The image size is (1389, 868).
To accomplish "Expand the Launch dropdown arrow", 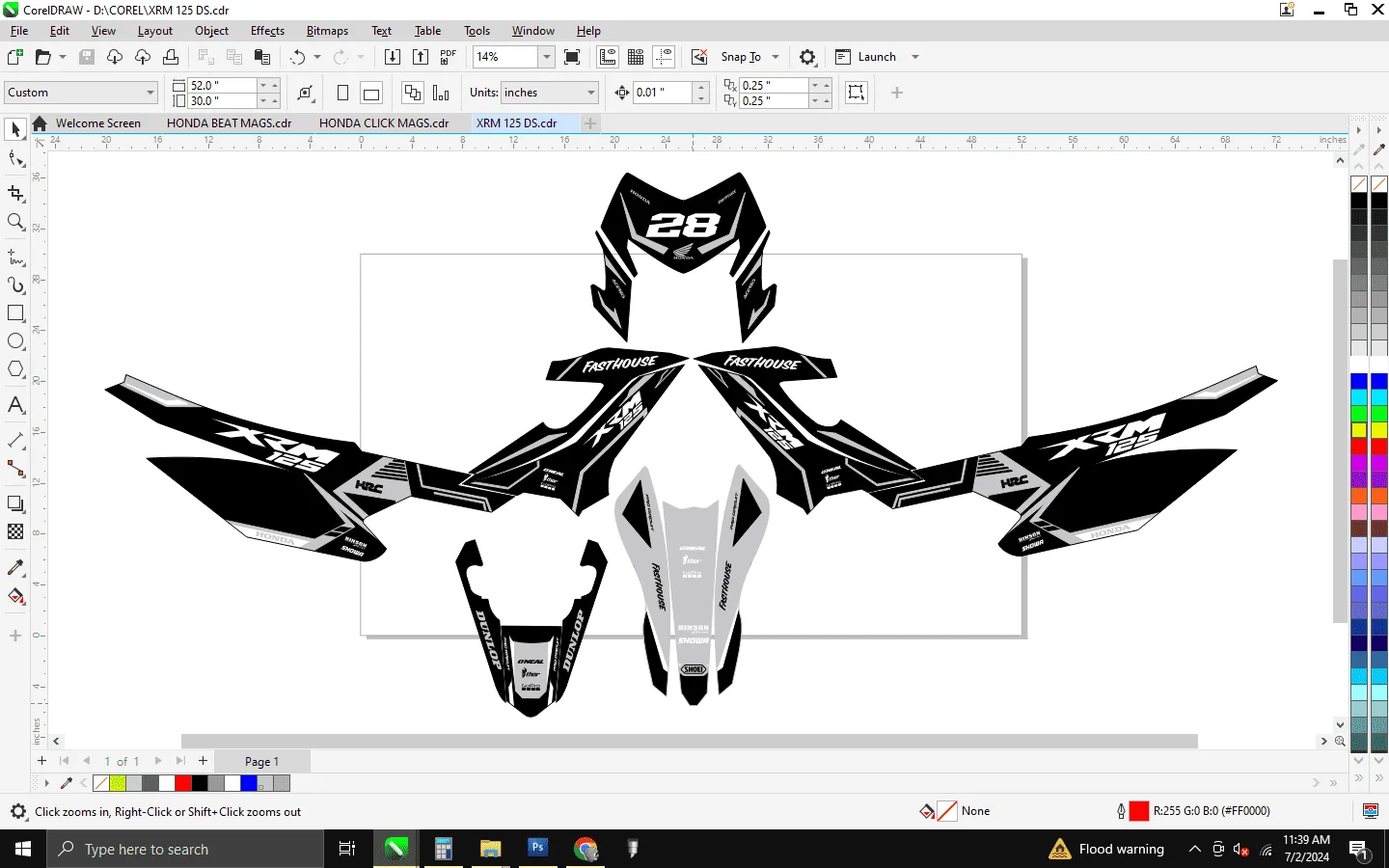I will pyautogui.click(x=915, y=57).
